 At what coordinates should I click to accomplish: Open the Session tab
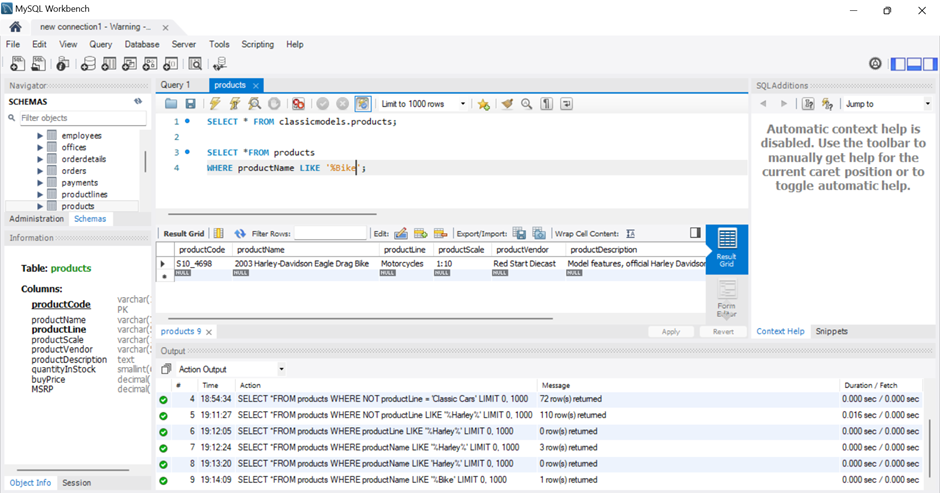pyautogui.click(x=77, y=483)
